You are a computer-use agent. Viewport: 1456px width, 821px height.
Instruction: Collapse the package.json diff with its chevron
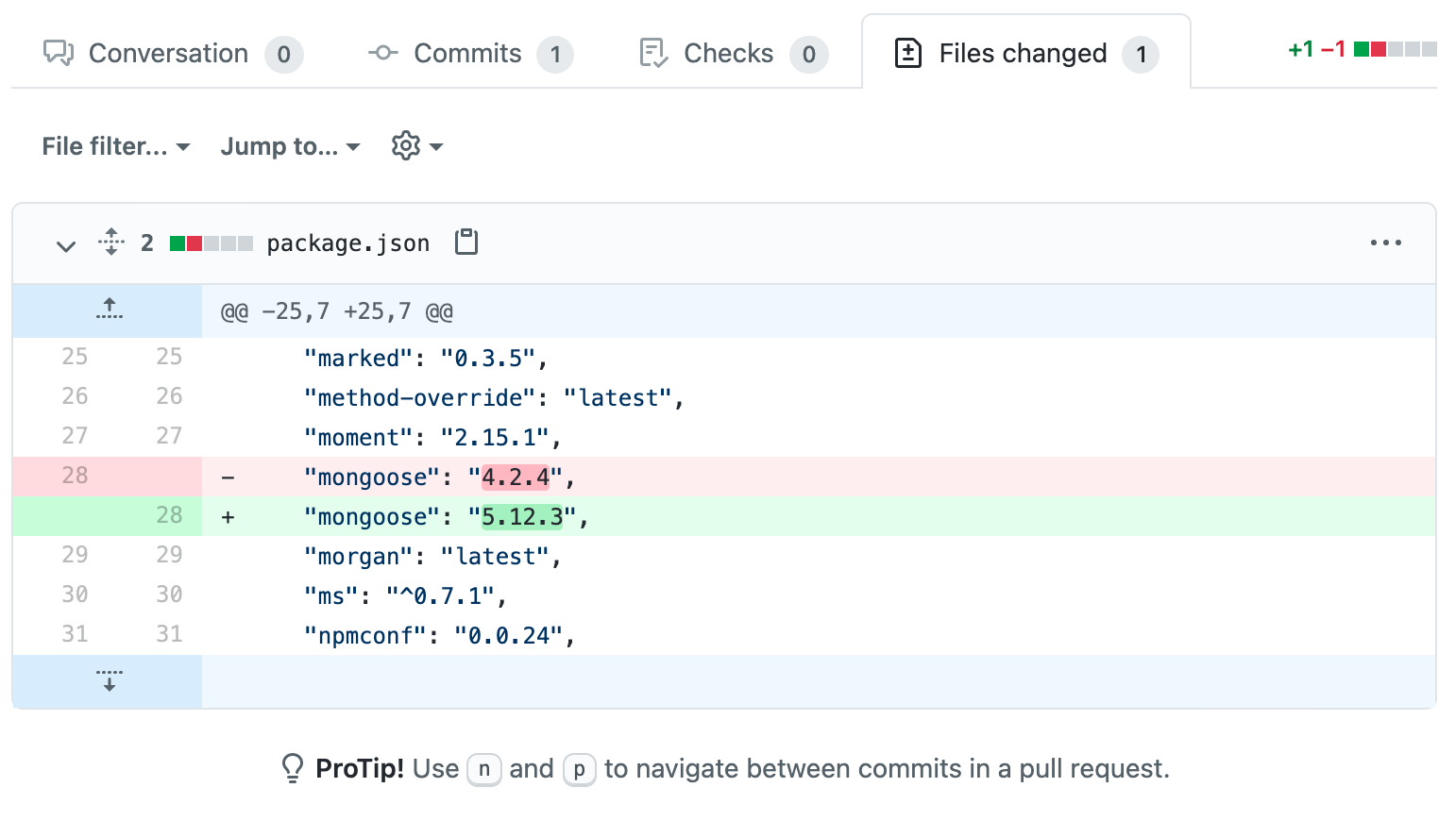point(65,245)
